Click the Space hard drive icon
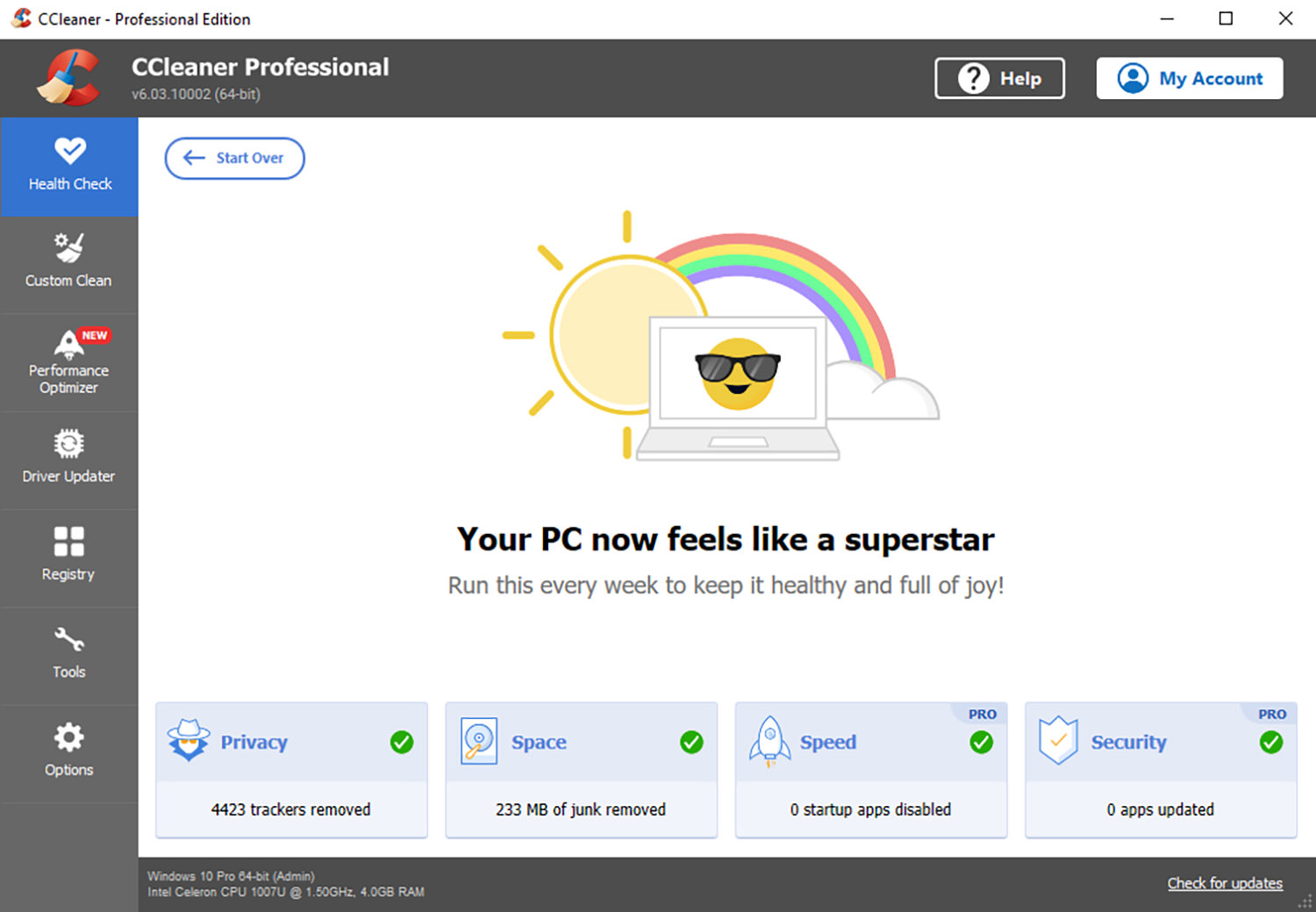The image size is (1316, 912). click(479, 741)
